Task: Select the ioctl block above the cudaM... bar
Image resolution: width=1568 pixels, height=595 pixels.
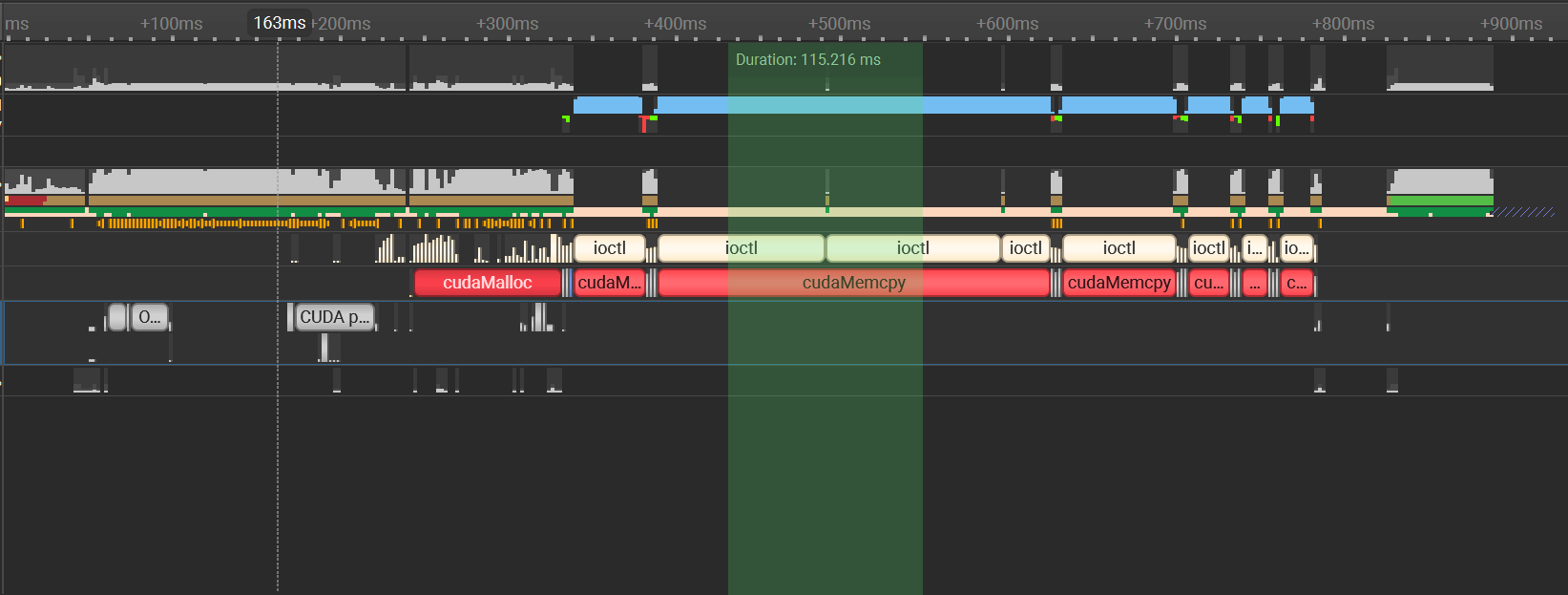Action: 610,248
